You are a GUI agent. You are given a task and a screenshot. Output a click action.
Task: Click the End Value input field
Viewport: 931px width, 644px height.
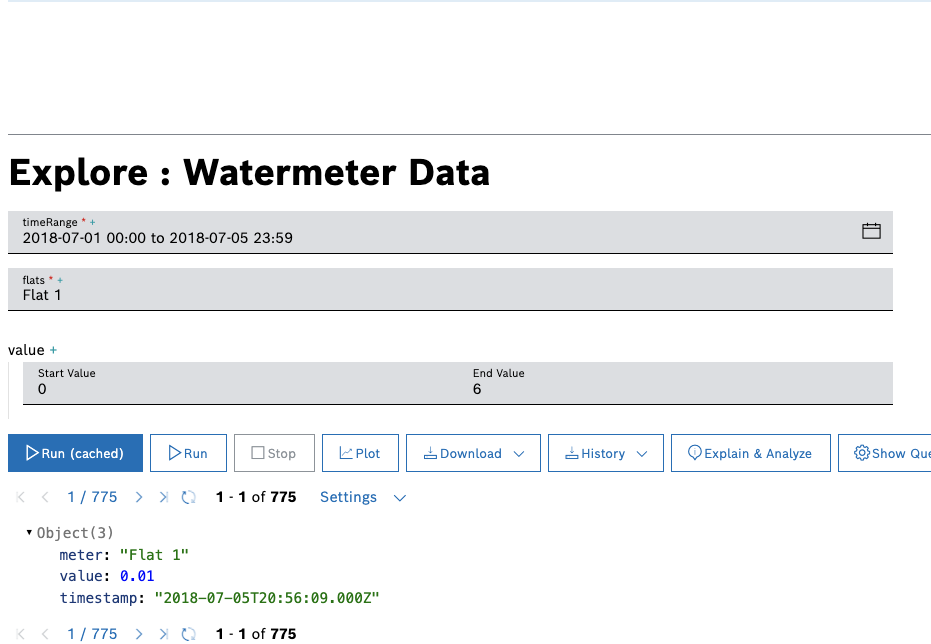(680, 389)
